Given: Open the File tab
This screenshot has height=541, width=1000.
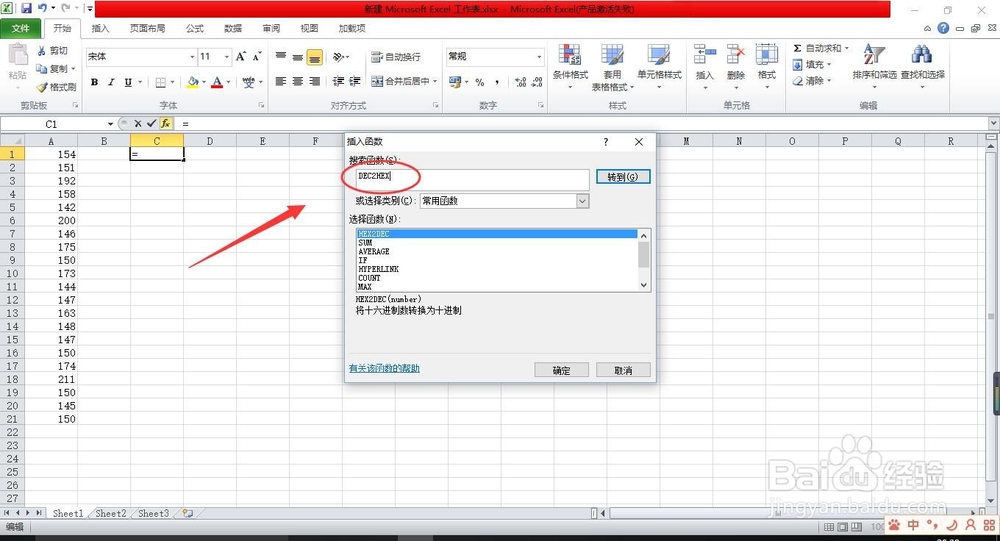Looking at the screenshot, I should pyautogui.click(x=20, y=28).
